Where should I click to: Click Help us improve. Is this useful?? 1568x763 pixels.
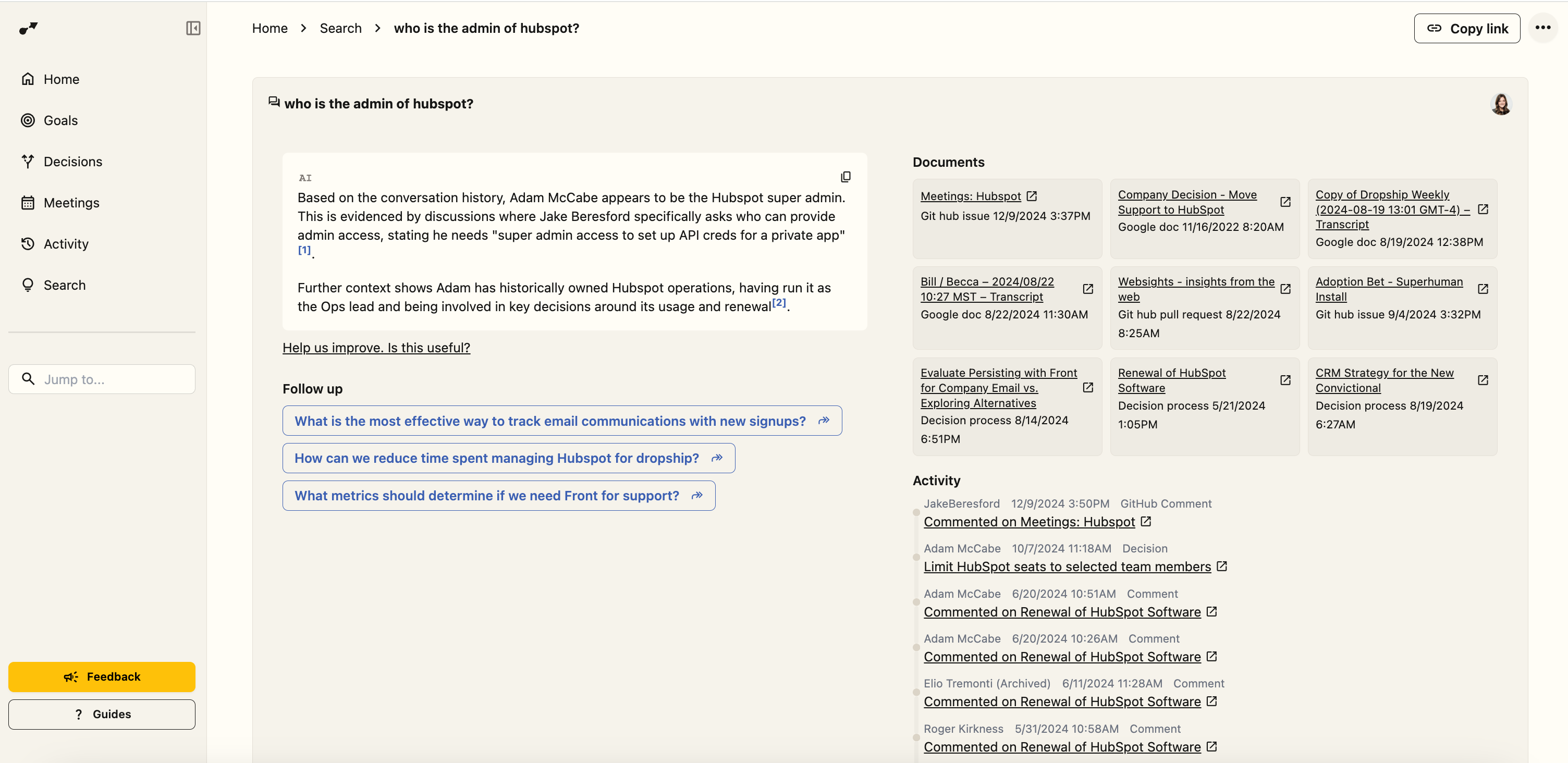[x=376, y=348]
